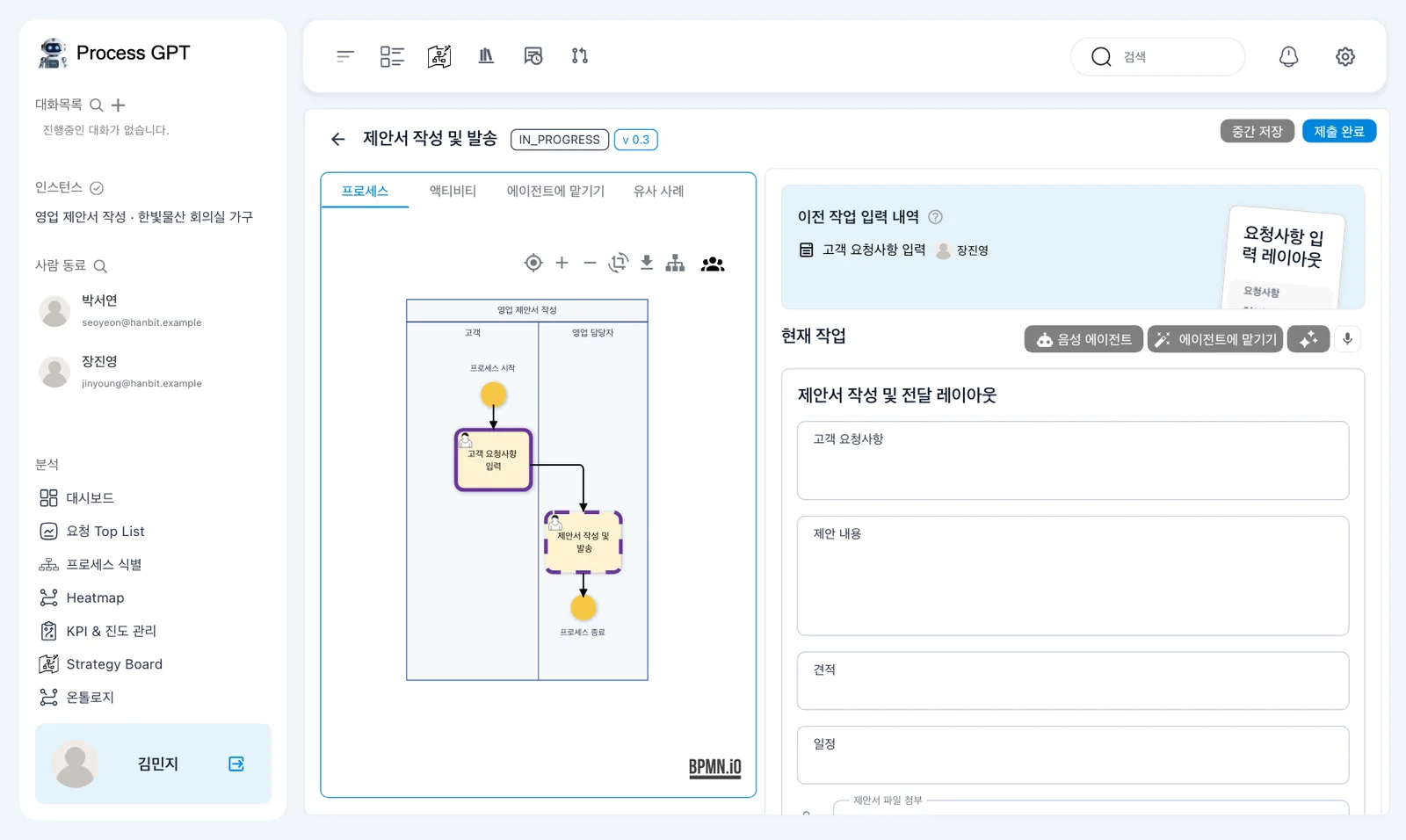Add a new conversation with plus icon

tap(119, 105)
